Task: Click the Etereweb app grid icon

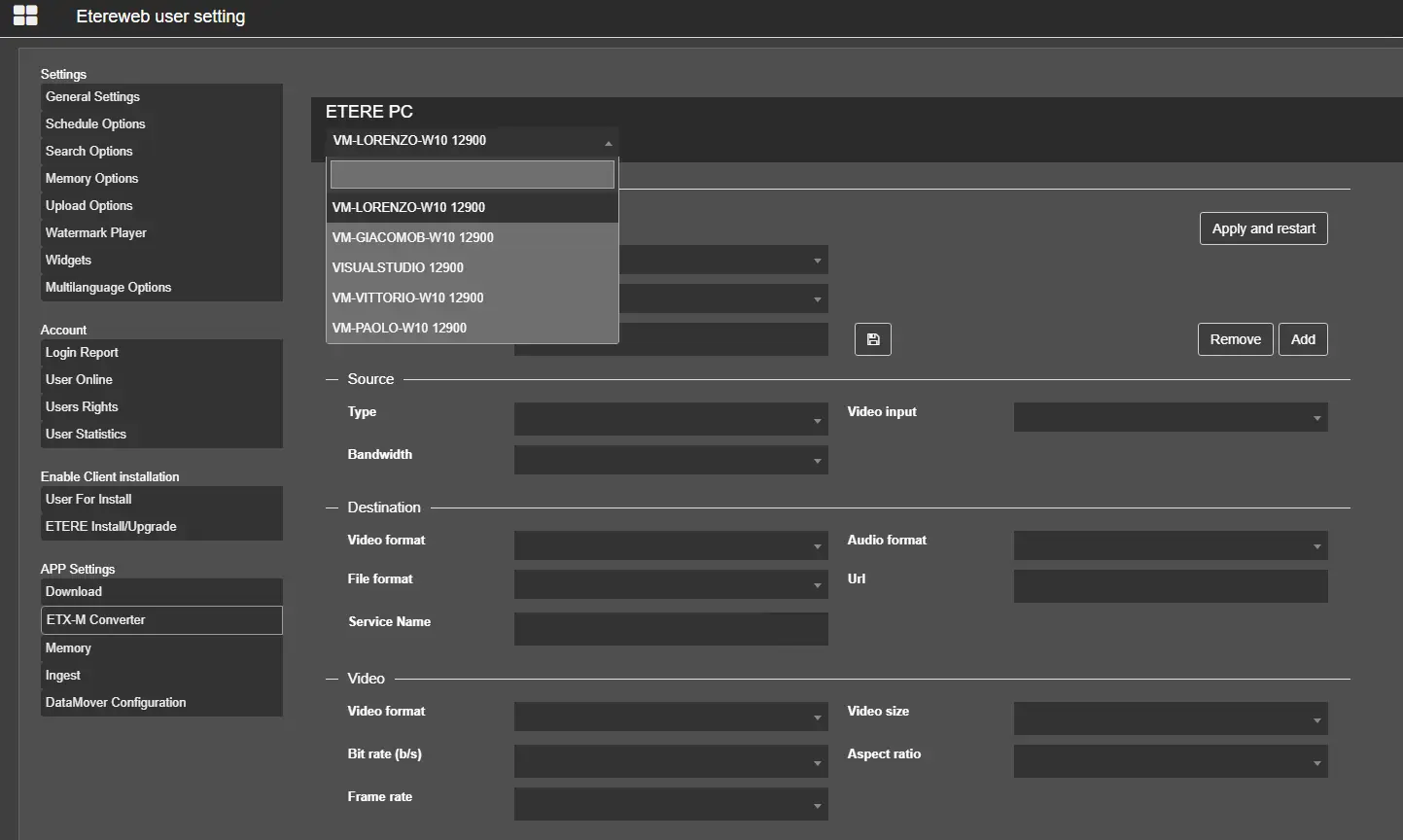Action: tap(25, 16)
